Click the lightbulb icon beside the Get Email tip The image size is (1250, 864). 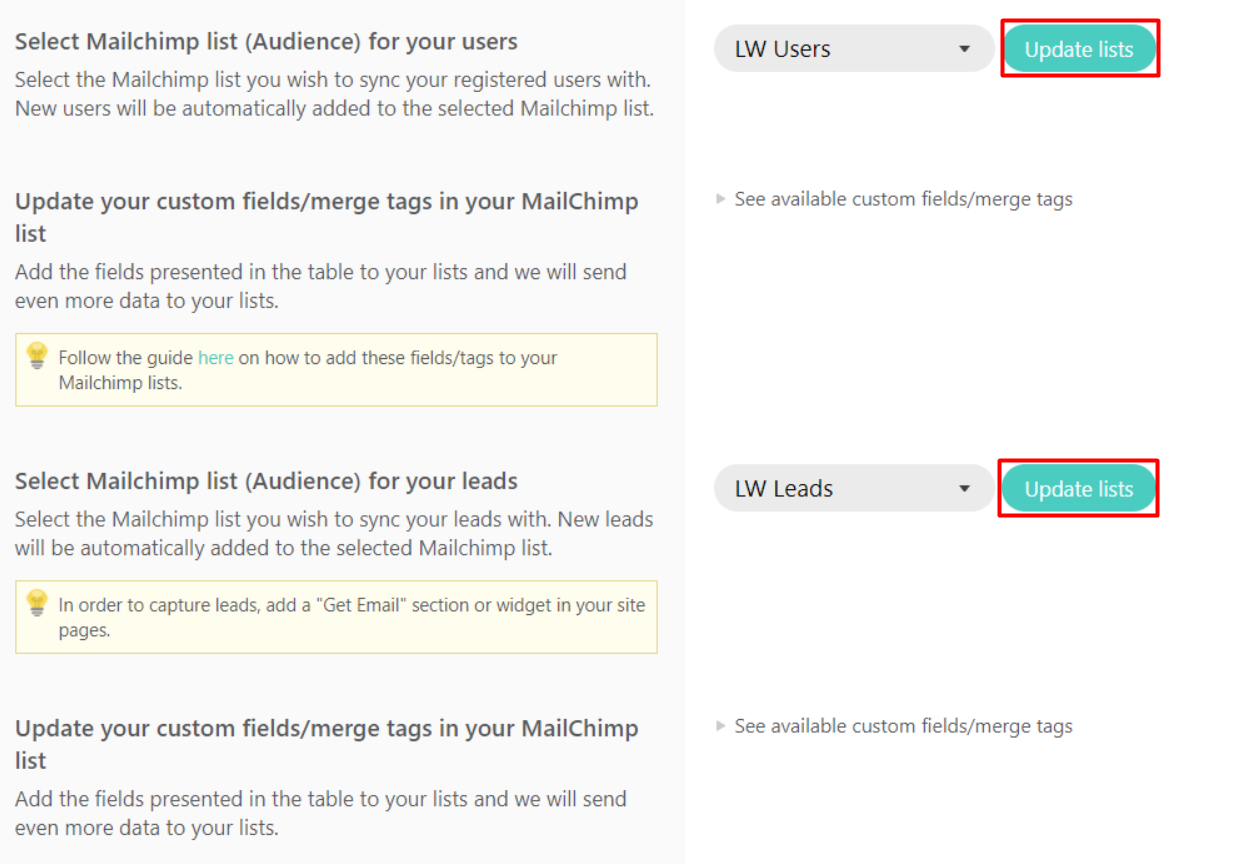37,600
